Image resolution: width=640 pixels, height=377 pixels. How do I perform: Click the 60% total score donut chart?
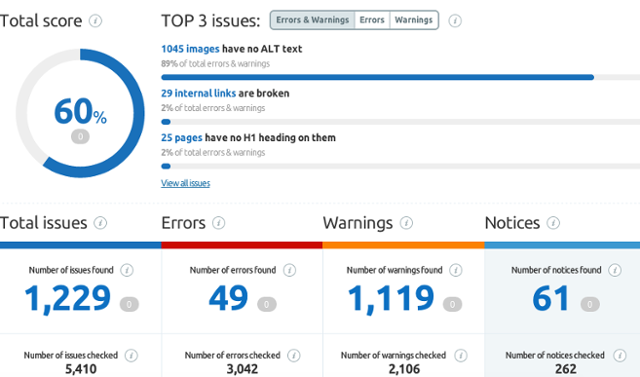[80, 113]
